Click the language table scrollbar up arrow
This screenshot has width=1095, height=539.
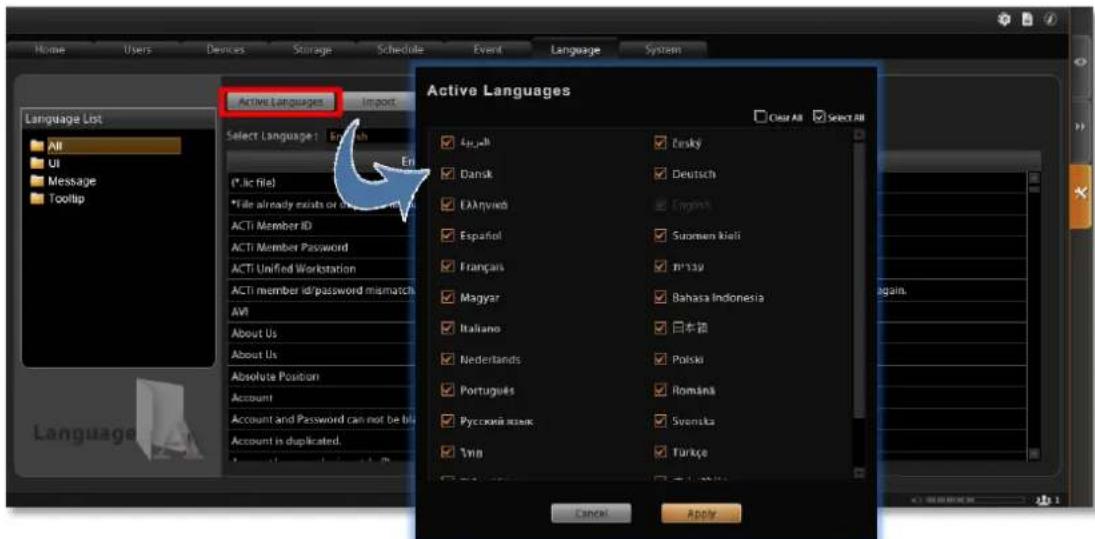(1034, 177)
